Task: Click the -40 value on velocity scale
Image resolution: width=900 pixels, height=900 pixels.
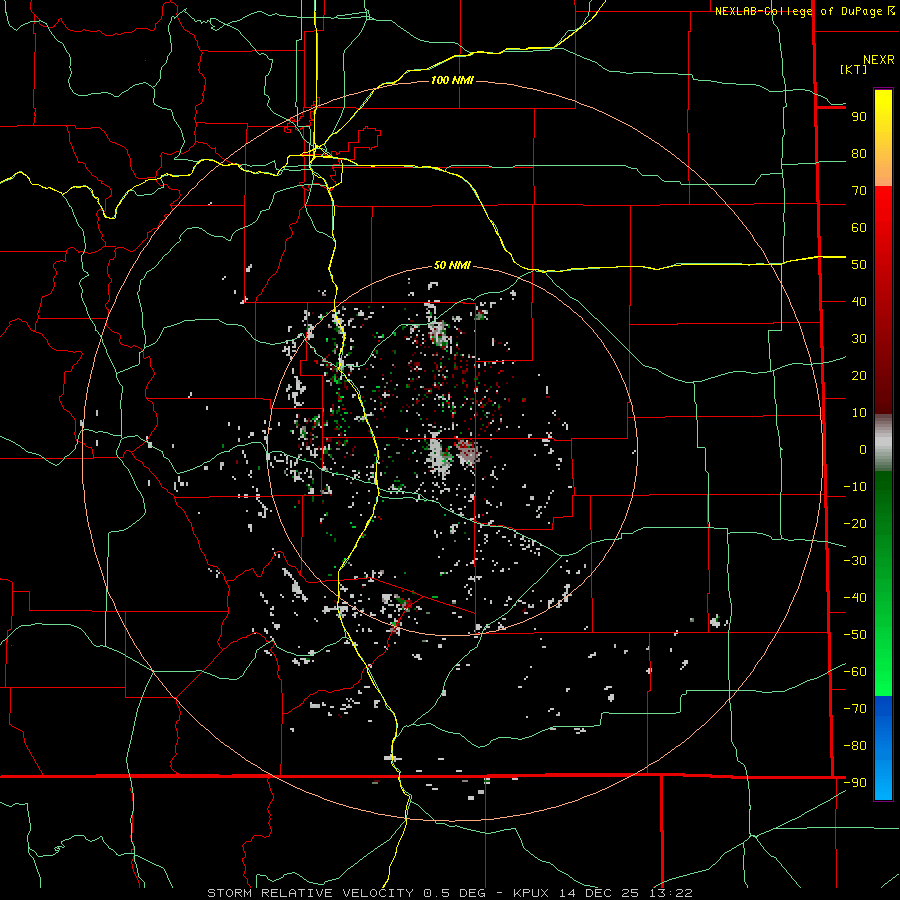Action: click(x=855, y=598)
